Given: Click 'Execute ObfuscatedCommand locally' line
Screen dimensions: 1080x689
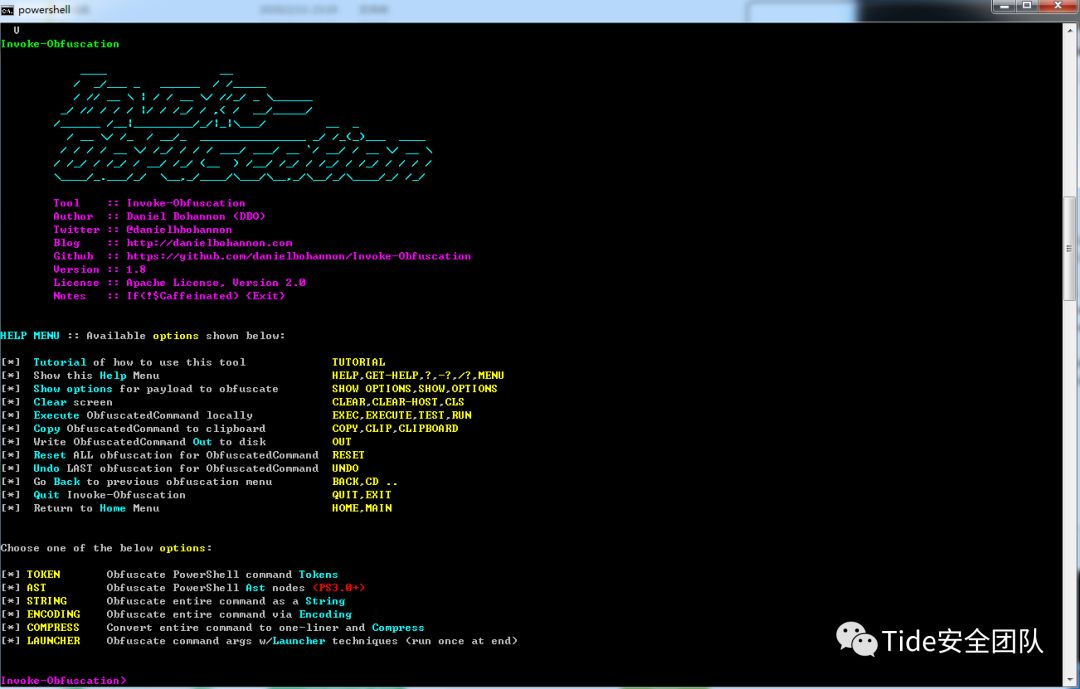Looking at the screenshot, I should click(143, 415).
